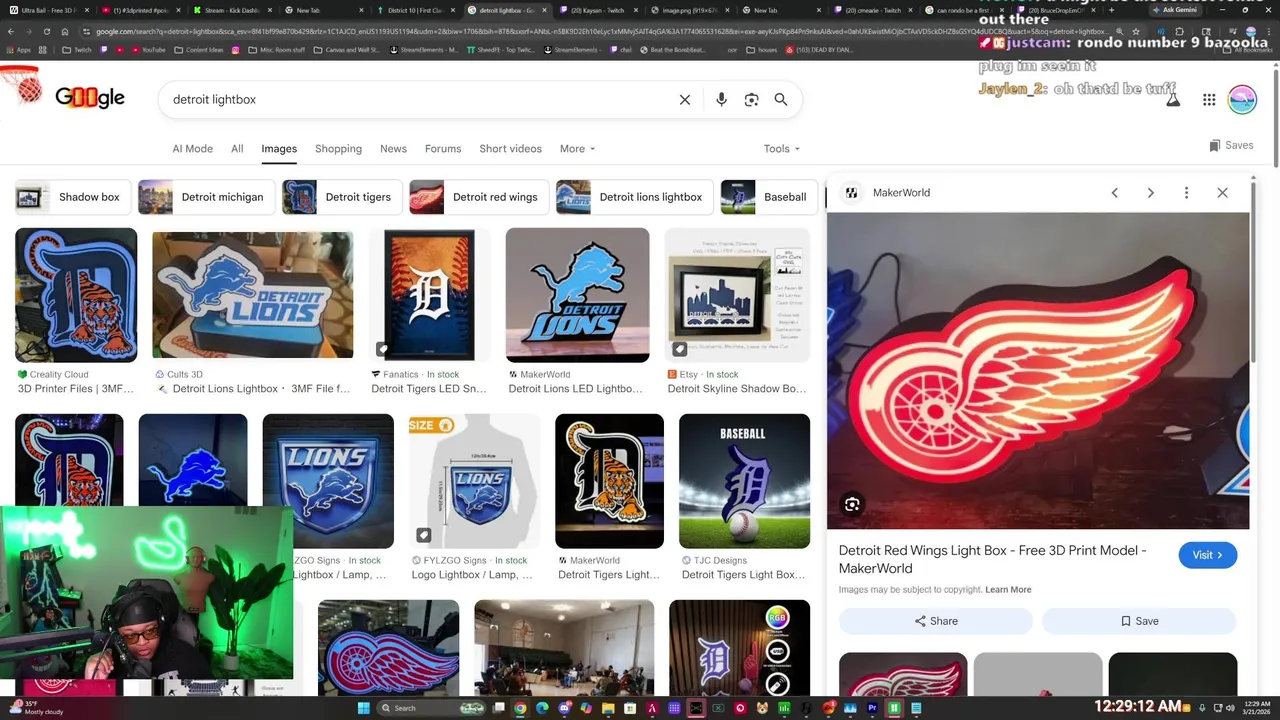1280x720 pixels.
Task: Close the MakerWorld image preview panel
Action: [x=1222, y=193]
